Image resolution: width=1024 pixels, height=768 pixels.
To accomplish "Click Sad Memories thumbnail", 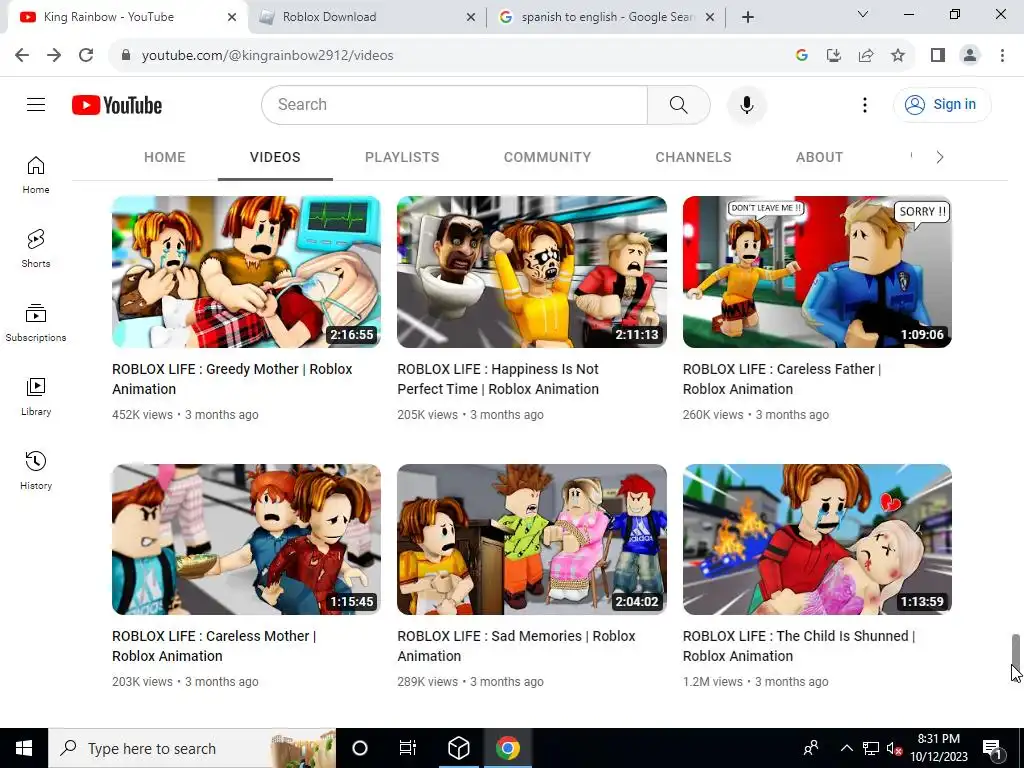I will click(x=532, y=539).
